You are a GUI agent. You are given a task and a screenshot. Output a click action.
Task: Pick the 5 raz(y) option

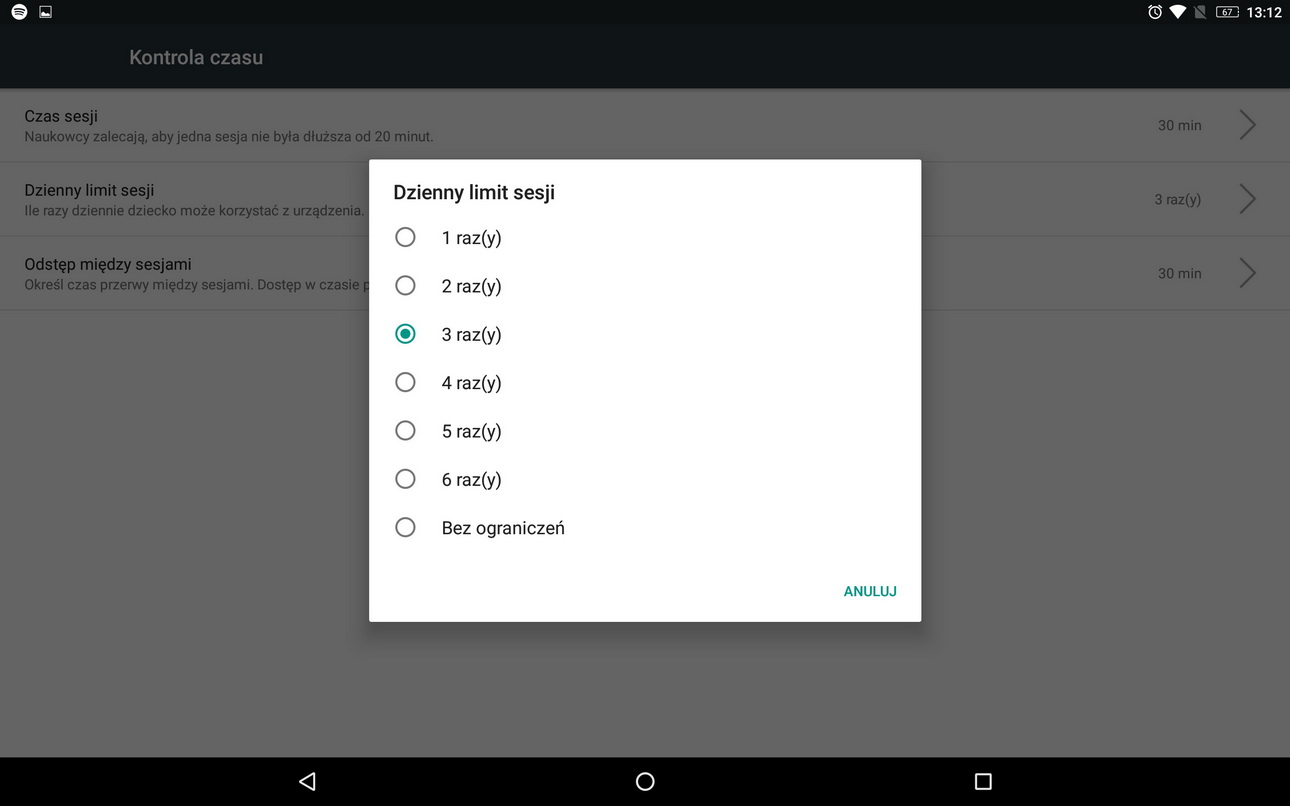(x=405, y=431)
